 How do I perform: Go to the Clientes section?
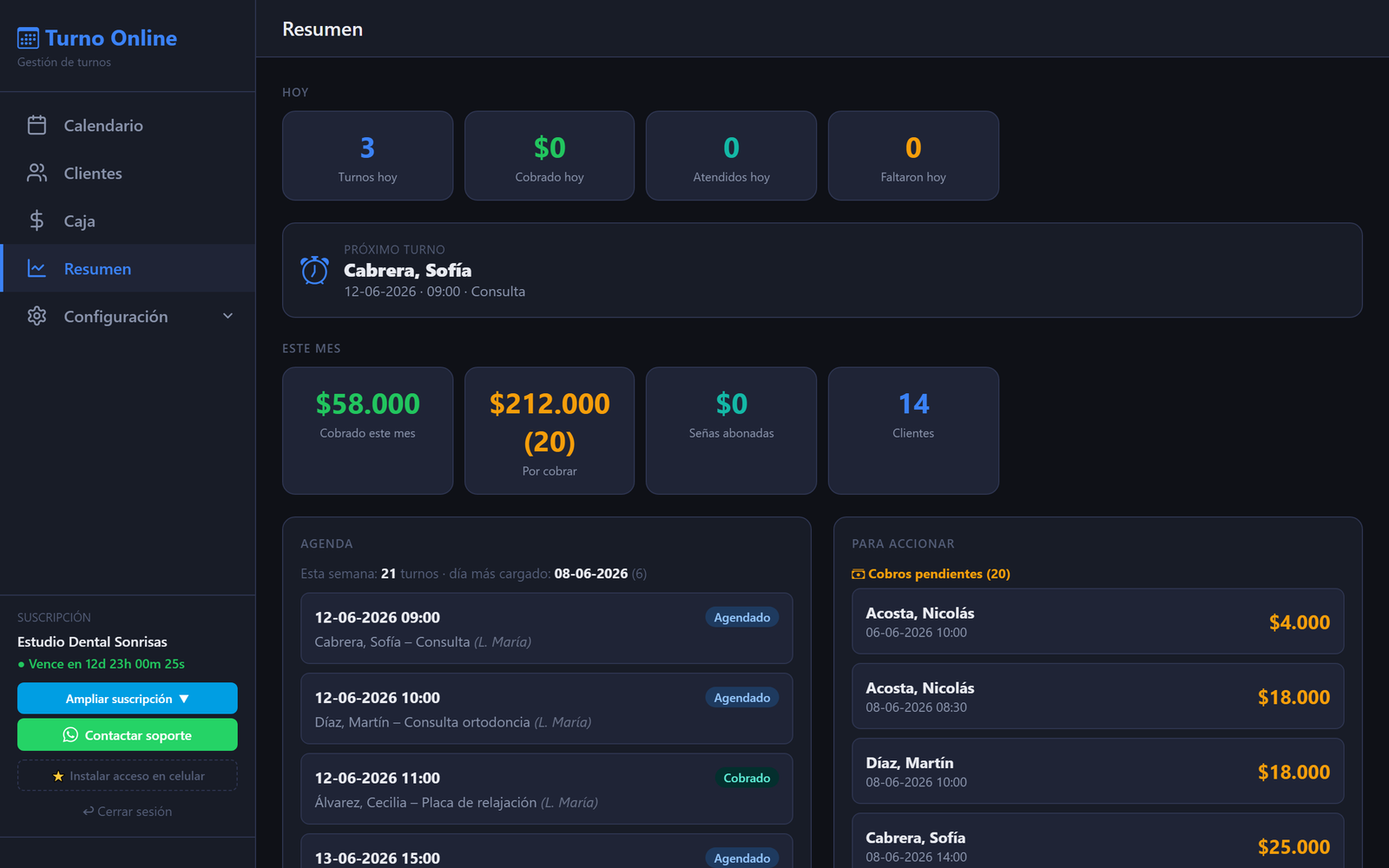(x=128, y=173)
